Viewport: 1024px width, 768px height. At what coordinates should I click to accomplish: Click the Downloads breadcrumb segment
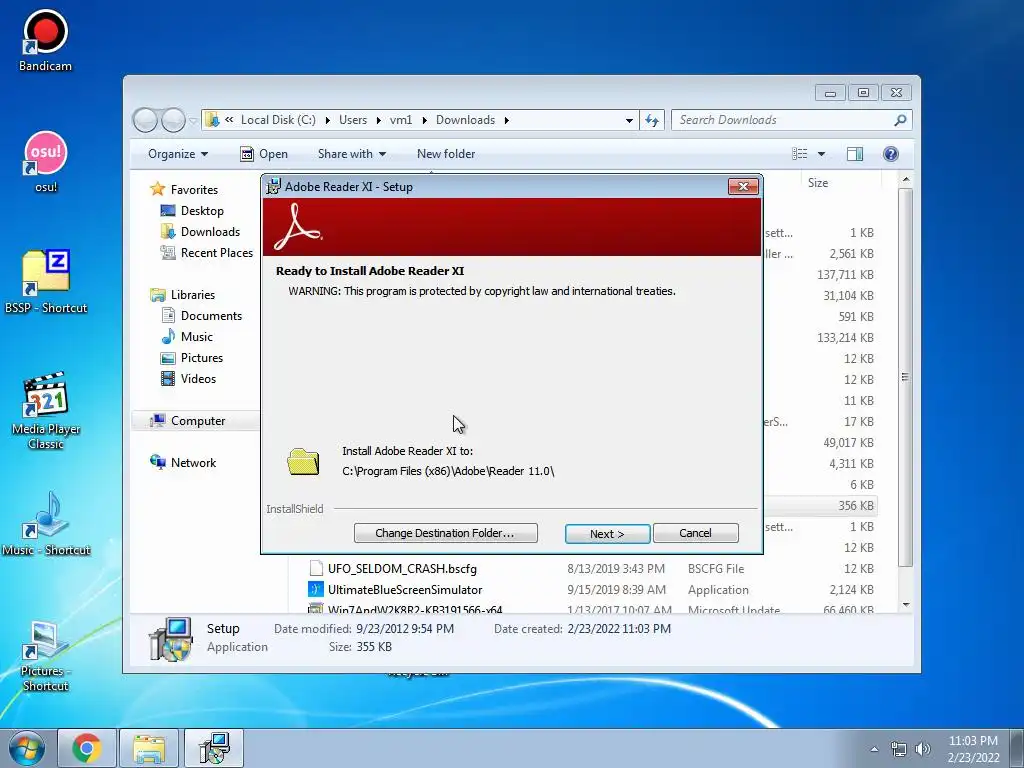466,120
